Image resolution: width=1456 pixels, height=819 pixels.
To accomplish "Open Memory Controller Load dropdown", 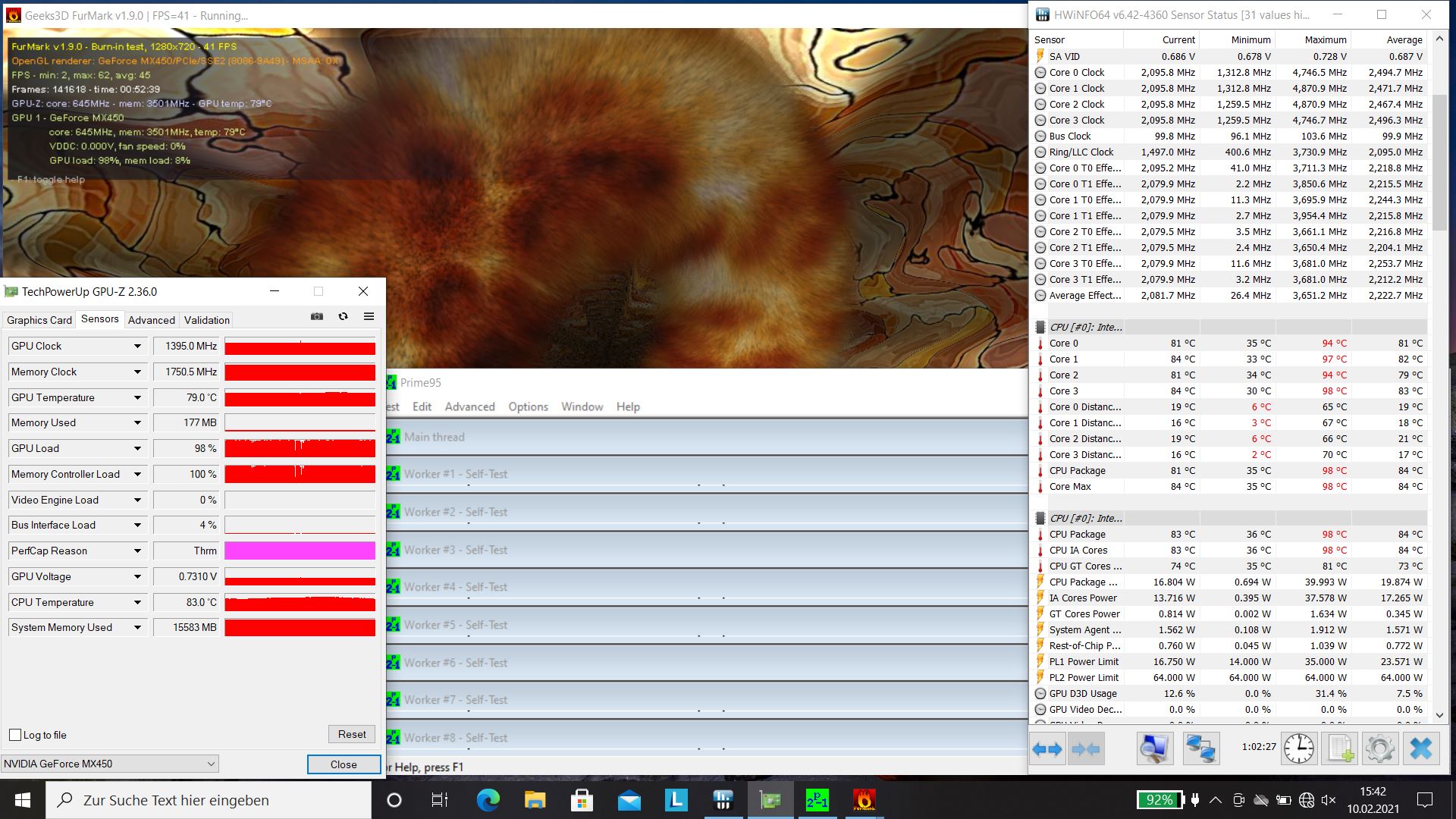I will [137, 475].
